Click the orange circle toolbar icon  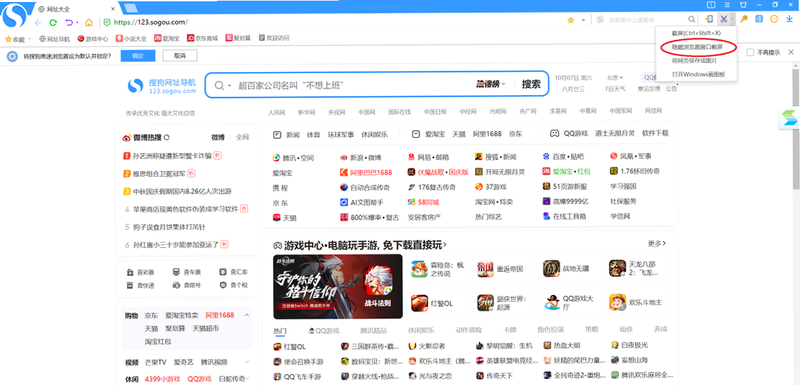774,19
